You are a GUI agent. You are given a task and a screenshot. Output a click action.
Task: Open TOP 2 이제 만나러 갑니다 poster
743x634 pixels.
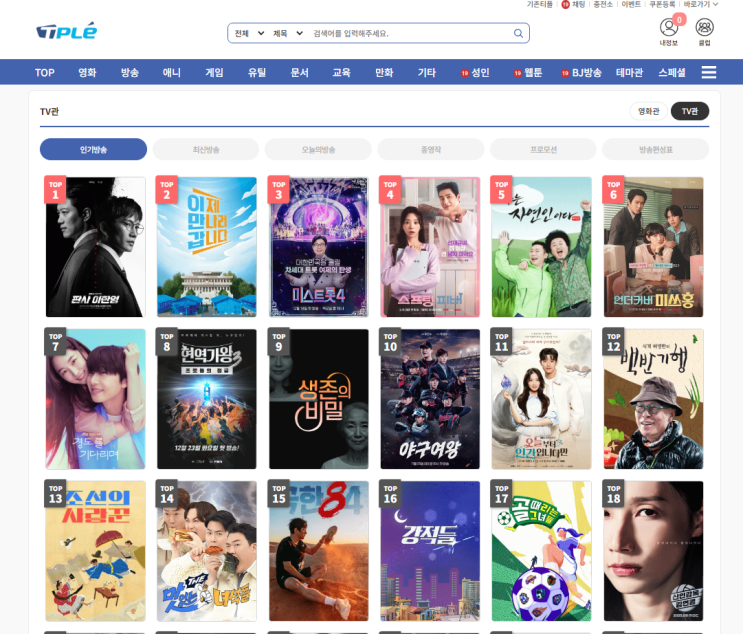(x=207, y=247)
